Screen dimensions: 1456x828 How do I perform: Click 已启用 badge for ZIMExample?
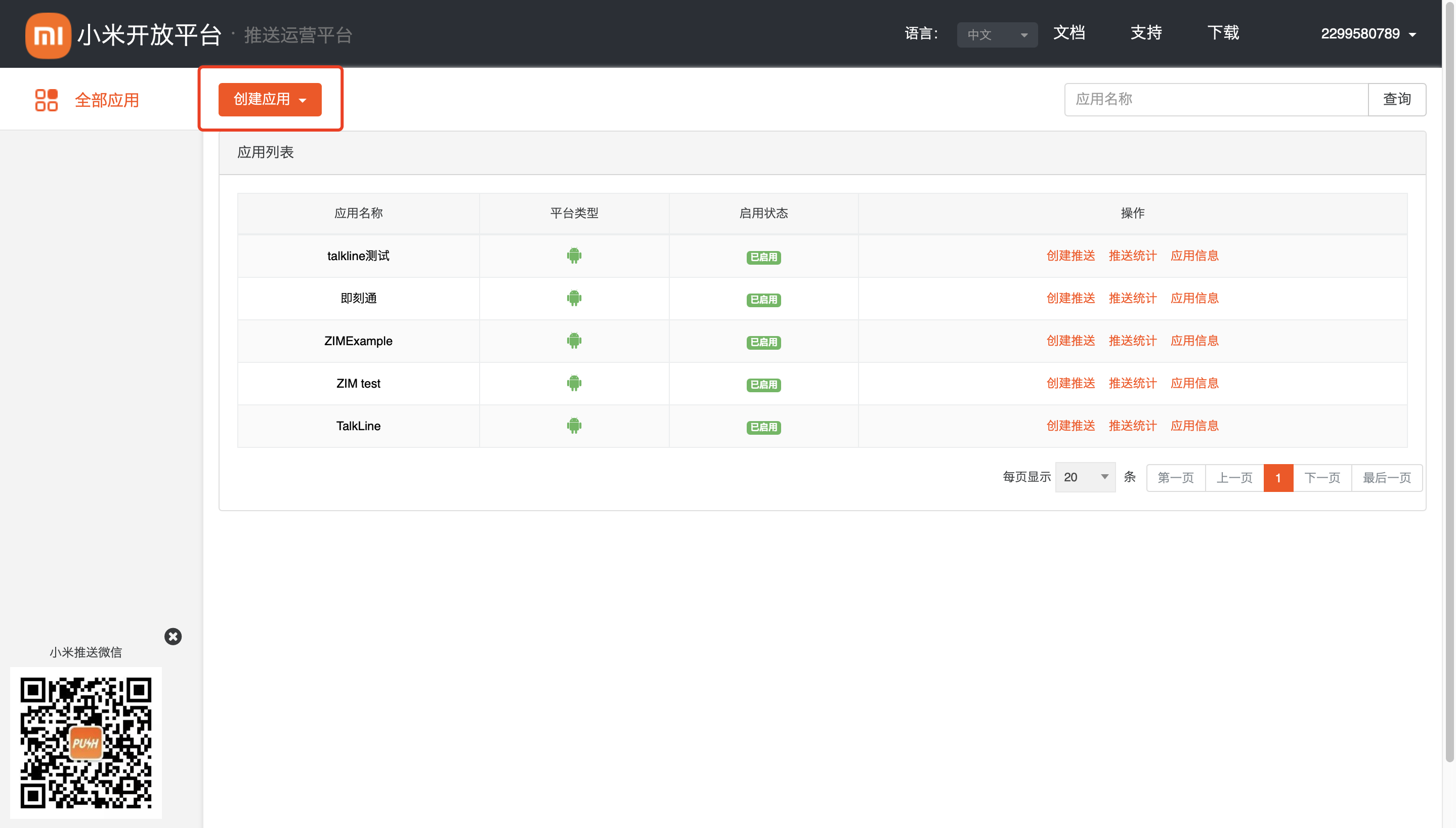pos(763,342)
